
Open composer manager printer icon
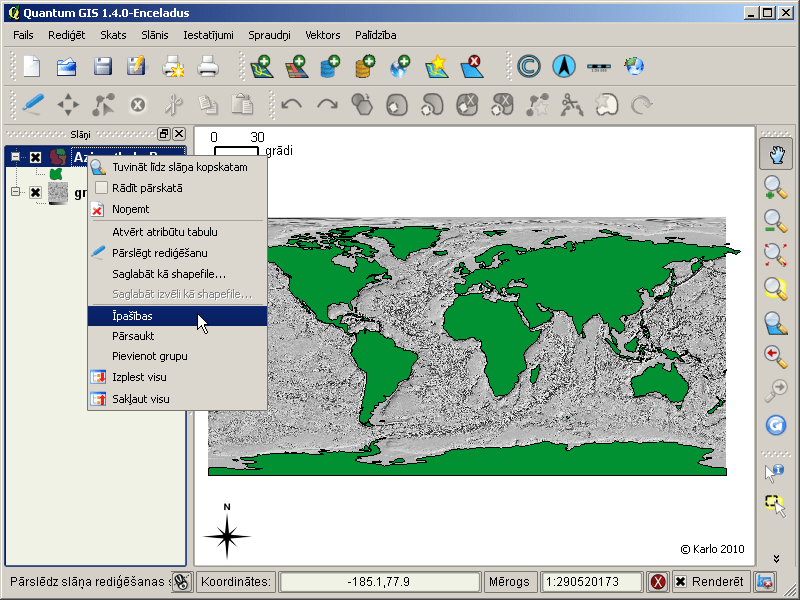(x=208, y=66)
